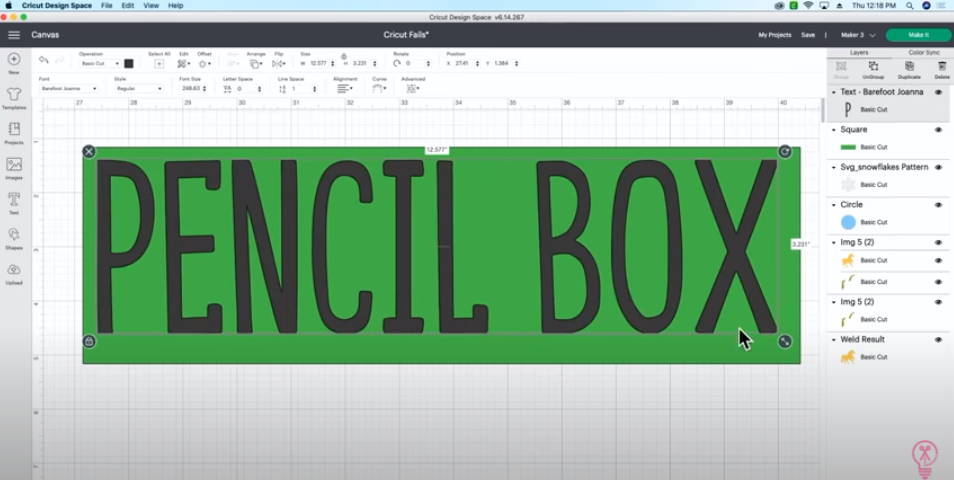Viewport: 954px width, 480px height.
Task: Open the Projects panel
Action: [x=14, y=129]
